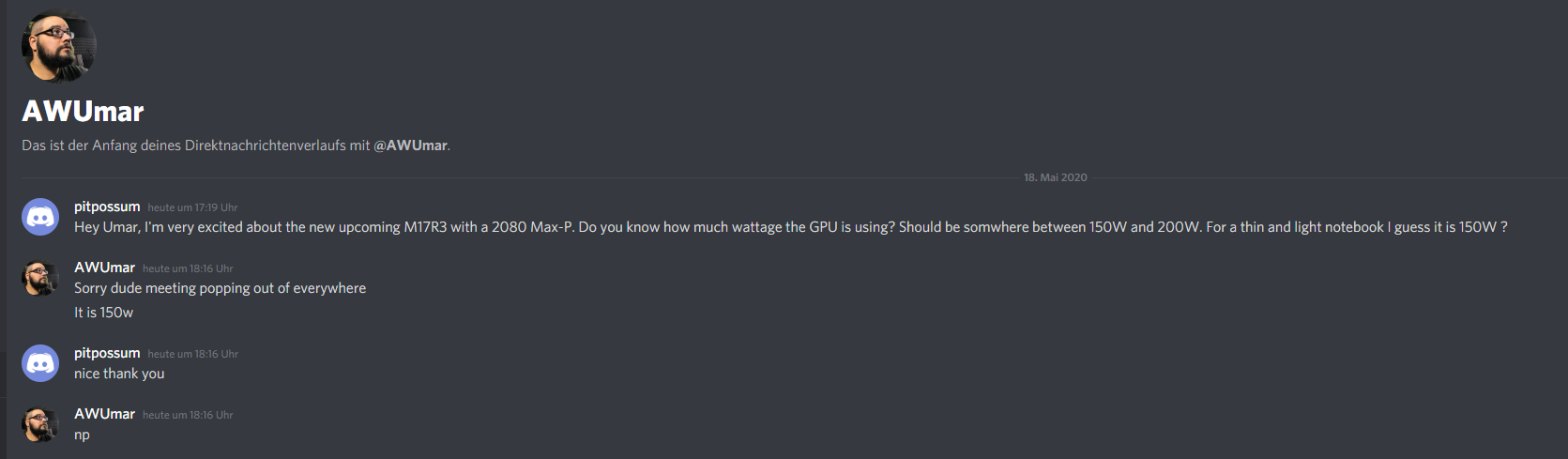Click timestamp next to pitpossum's 'nice thank you'
The image size is (1568, 459).
pos(192,354)
